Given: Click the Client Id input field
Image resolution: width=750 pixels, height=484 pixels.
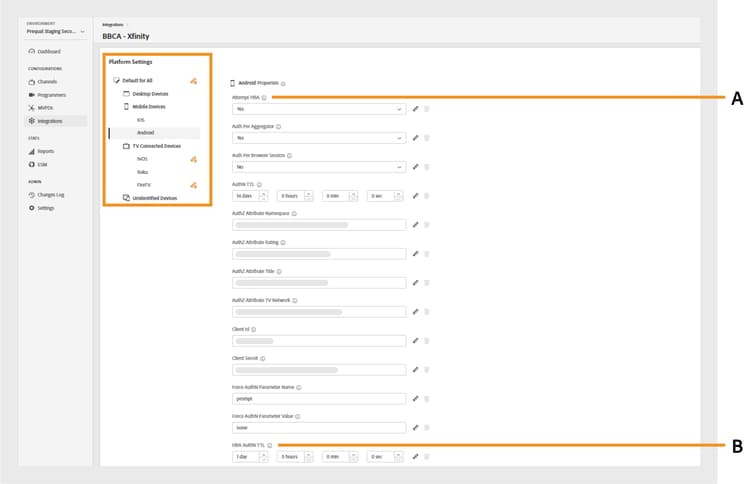Looking at the screenshot, I should coord(319,341).
